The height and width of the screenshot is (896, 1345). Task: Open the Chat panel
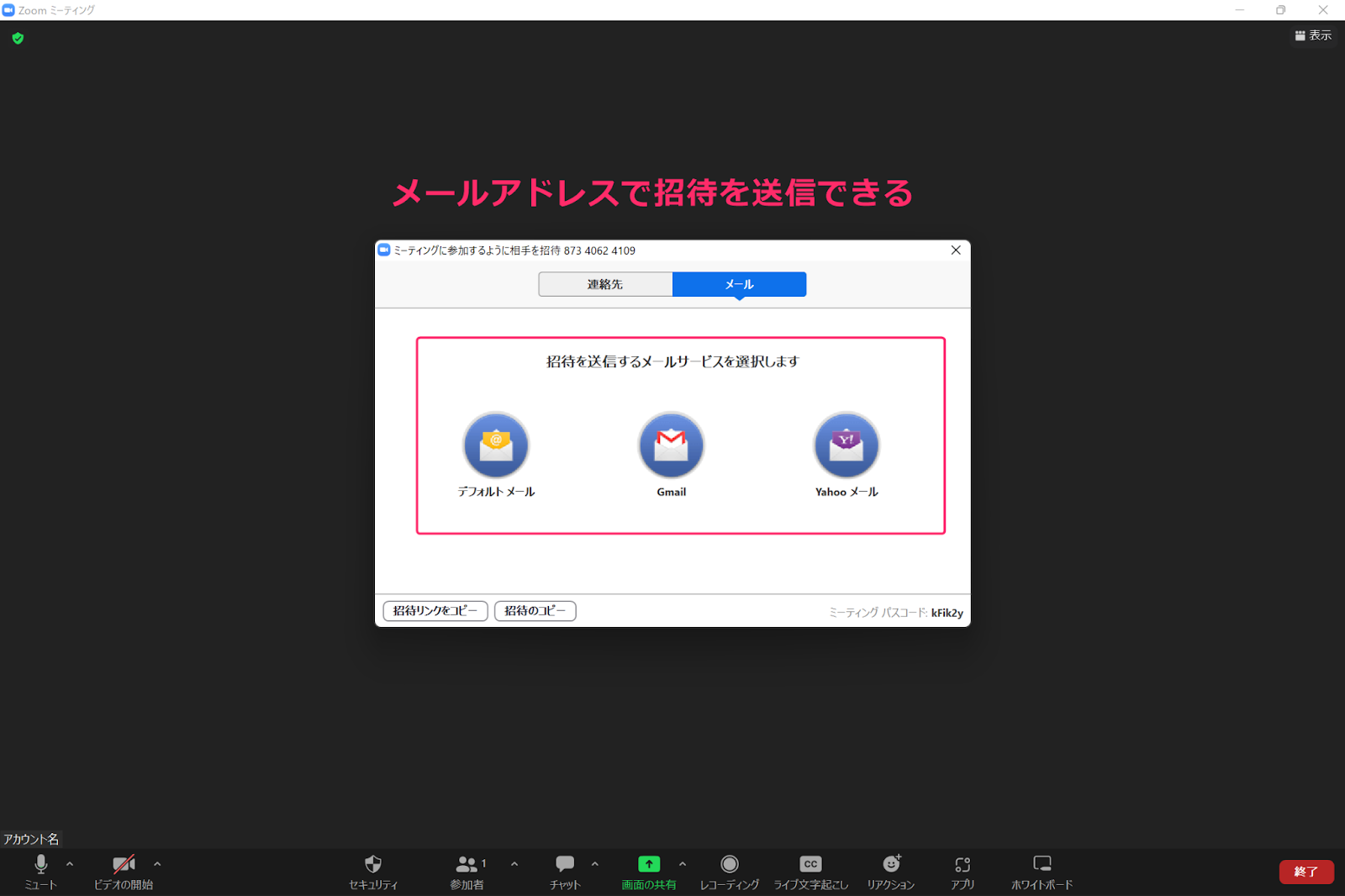(x=565, y=872)
